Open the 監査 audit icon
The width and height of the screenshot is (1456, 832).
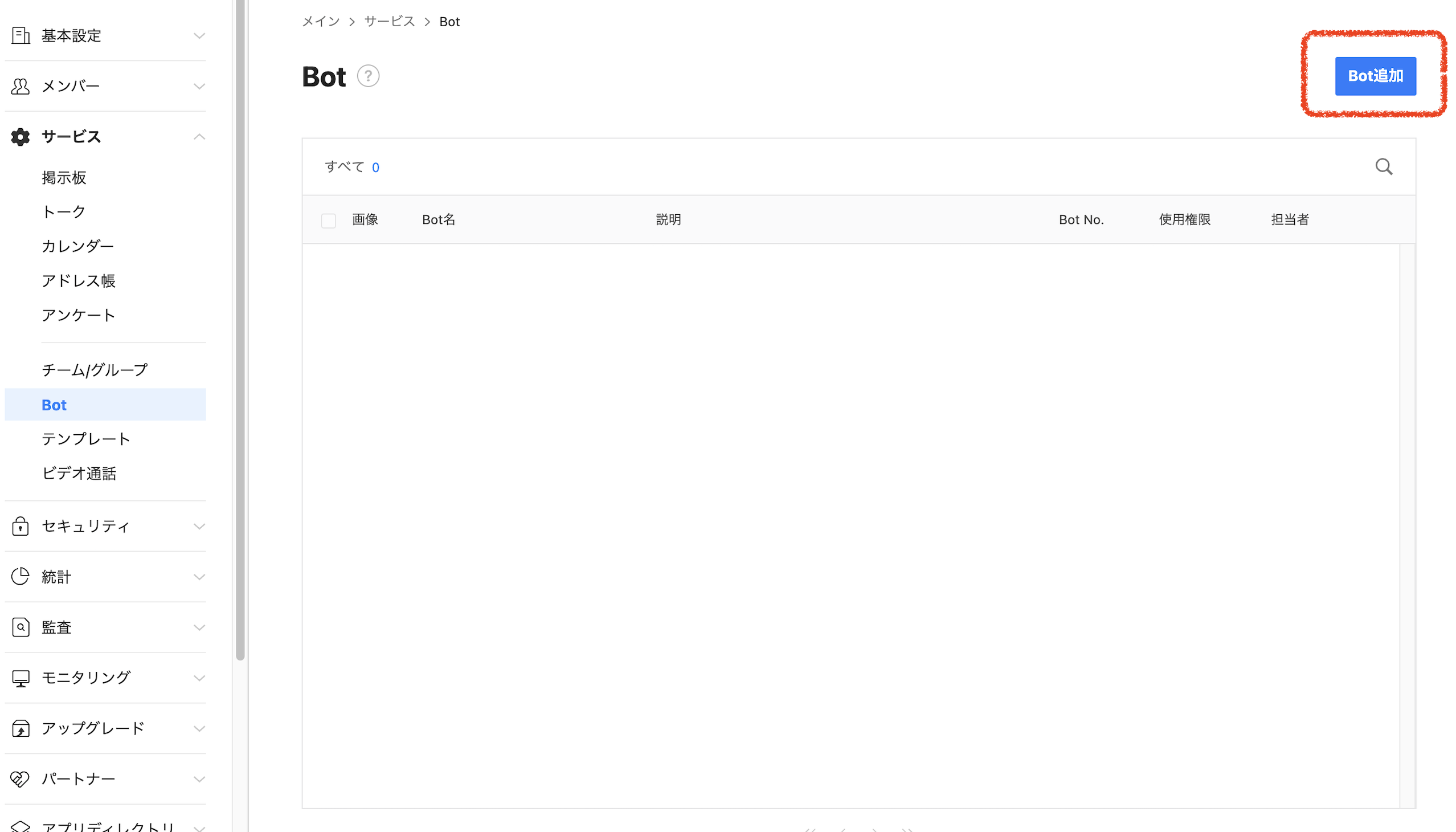pyautogui.click(x=21, y=627)
